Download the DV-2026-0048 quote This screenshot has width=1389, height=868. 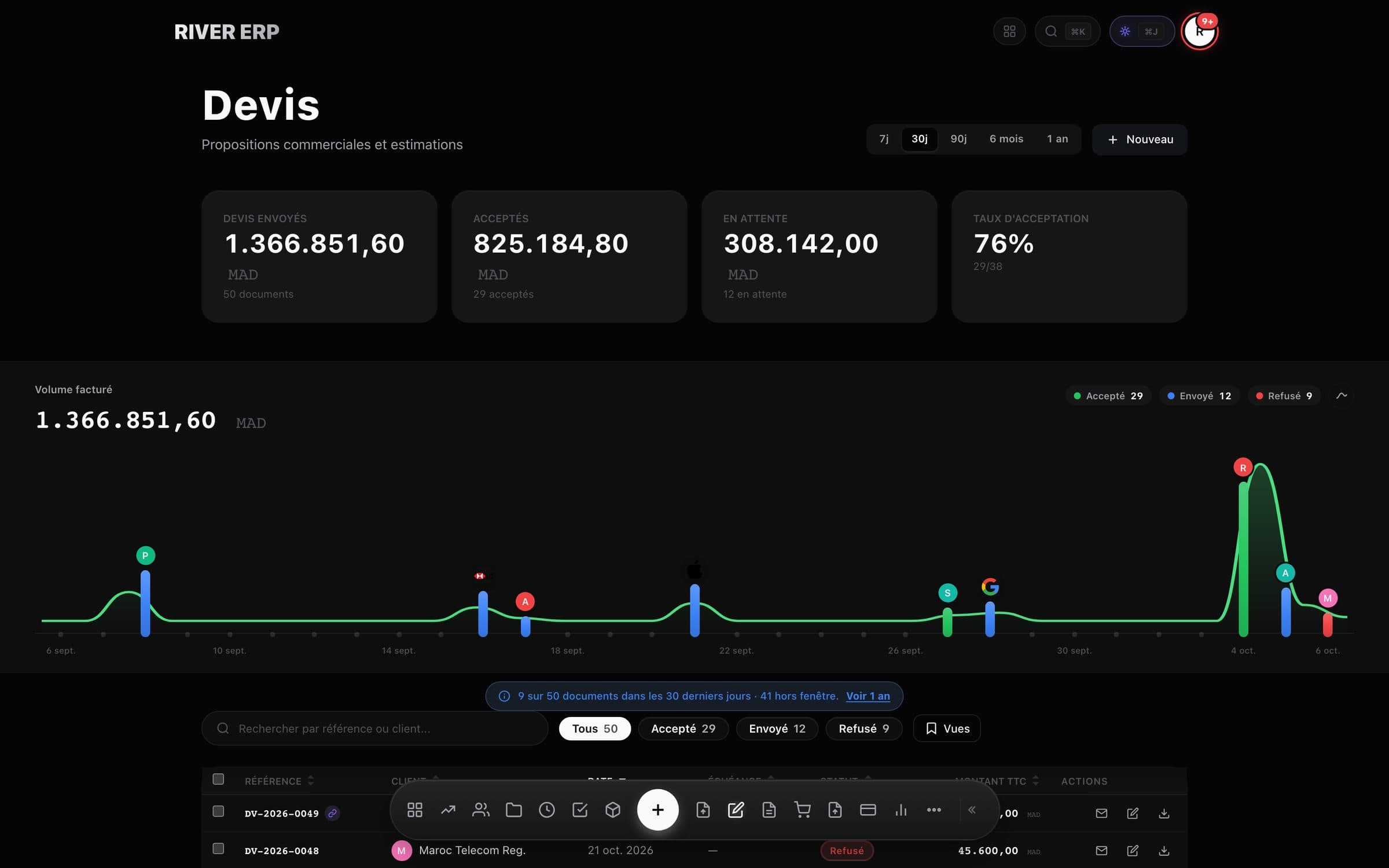pos(1164,851)
